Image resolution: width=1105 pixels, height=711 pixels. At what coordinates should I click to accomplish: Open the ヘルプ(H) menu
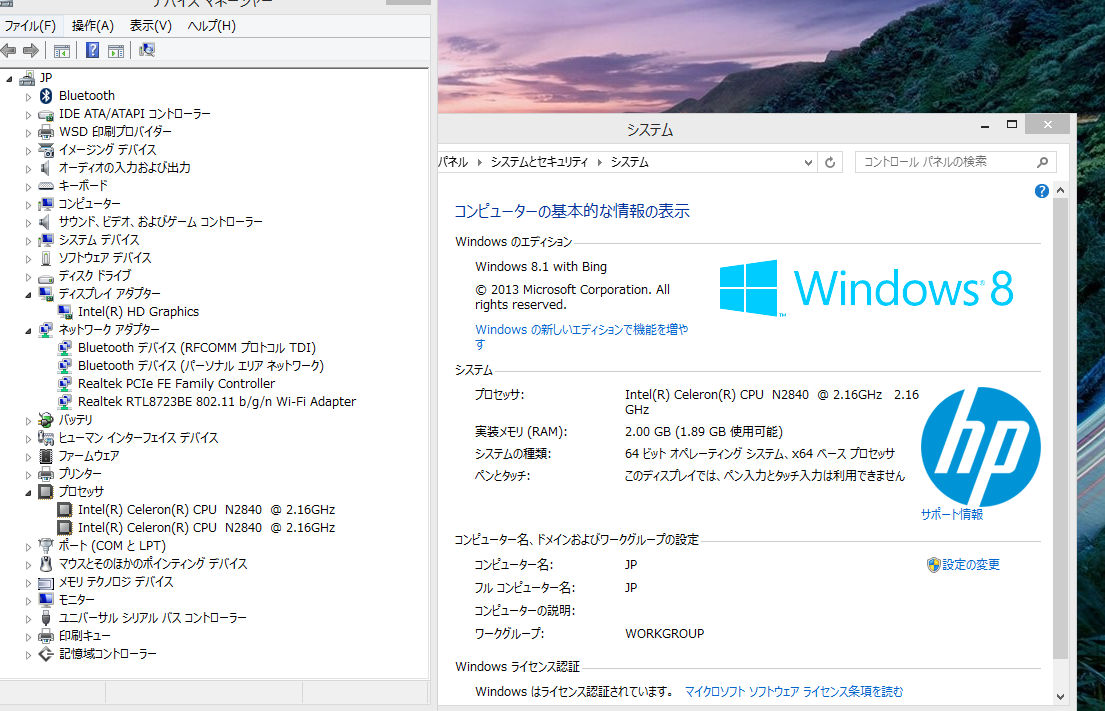click(212, 26)
